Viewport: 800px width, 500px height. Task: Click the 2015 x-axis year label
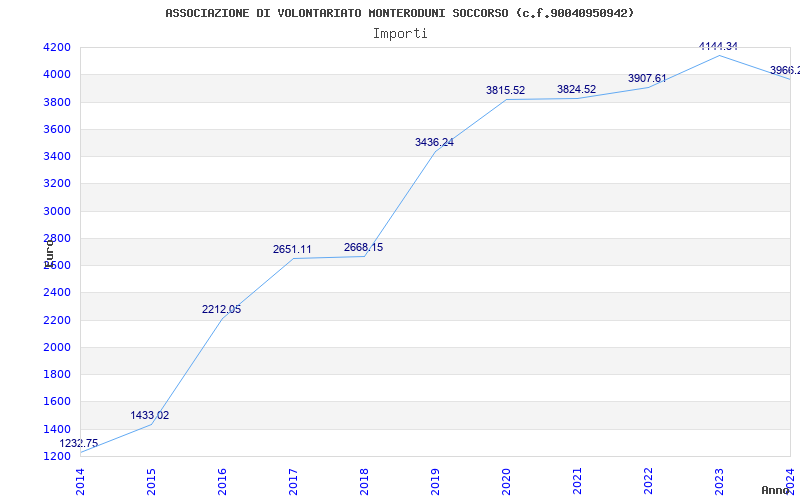pos(152,482)
